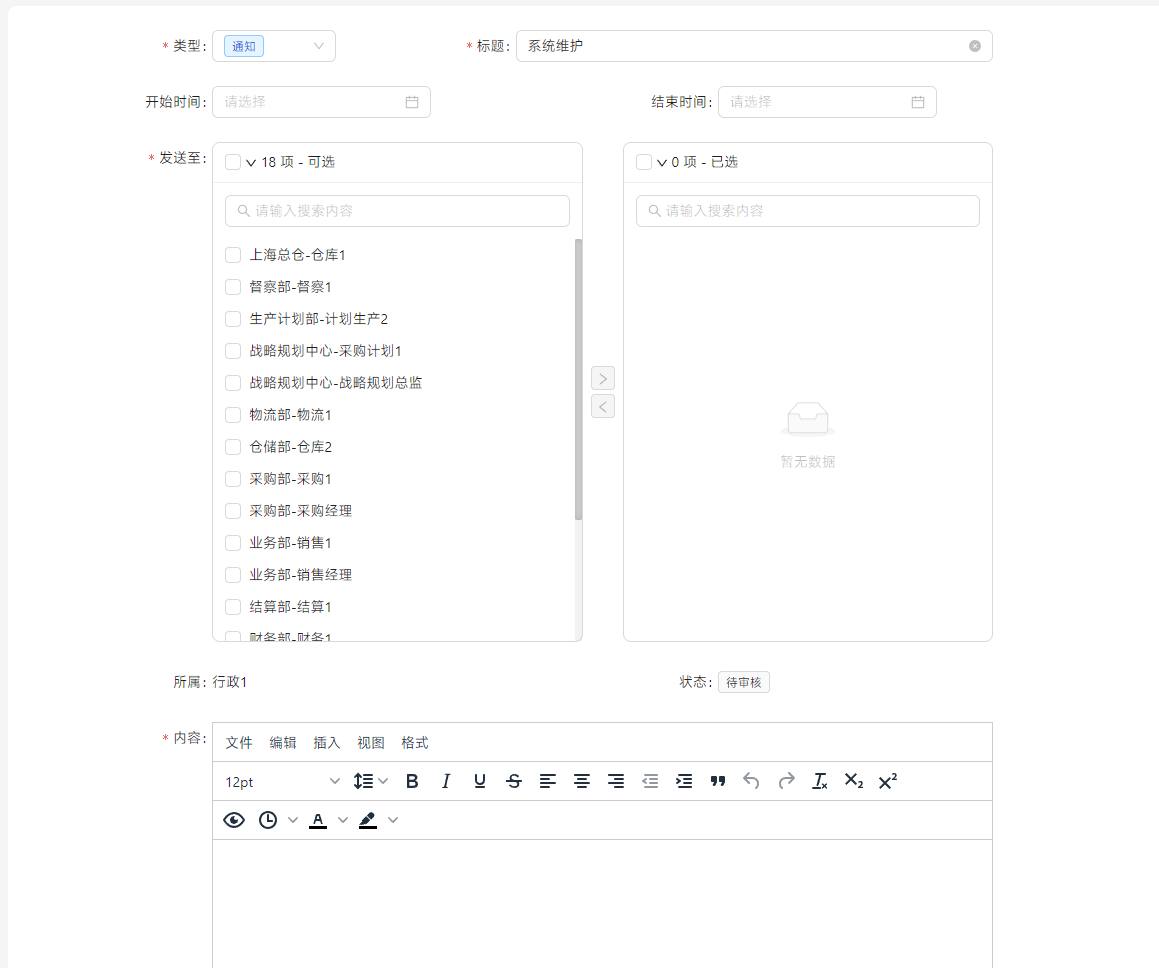Viewport: 1159px width, 968px height.
Task: Clear the 标题 field text
Action: click(975, 46)
